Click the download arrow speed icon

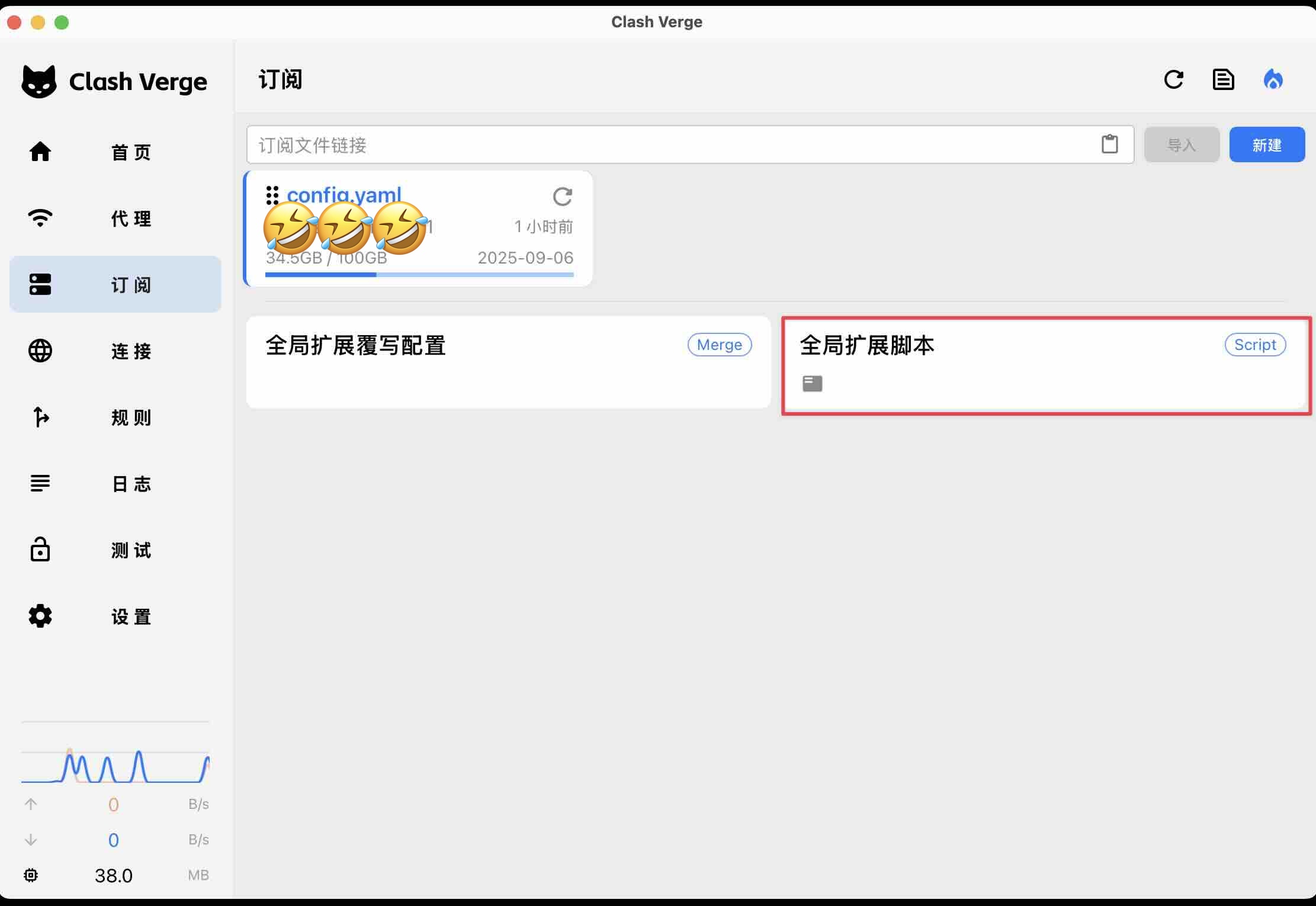[31, 840]
